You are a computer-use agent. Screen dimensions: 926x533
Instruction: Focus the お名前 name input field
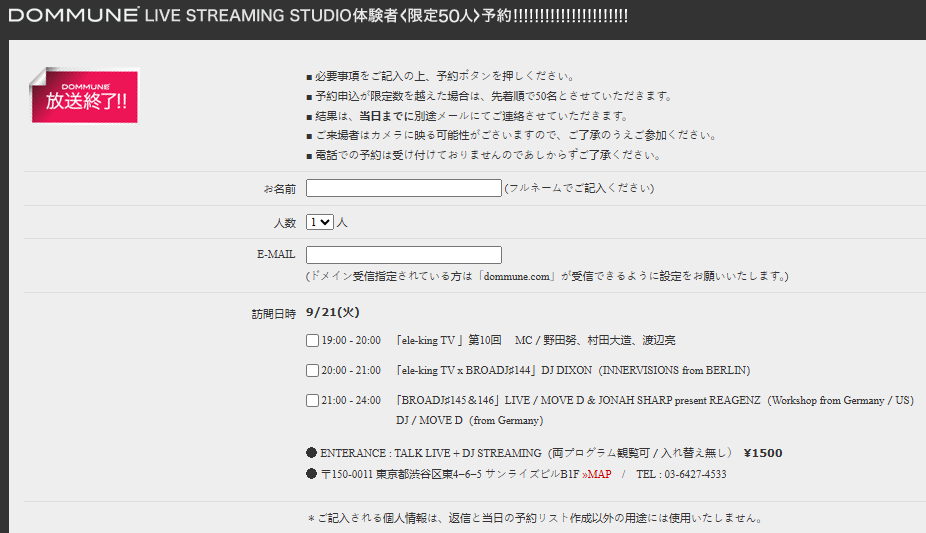point(403,188)
